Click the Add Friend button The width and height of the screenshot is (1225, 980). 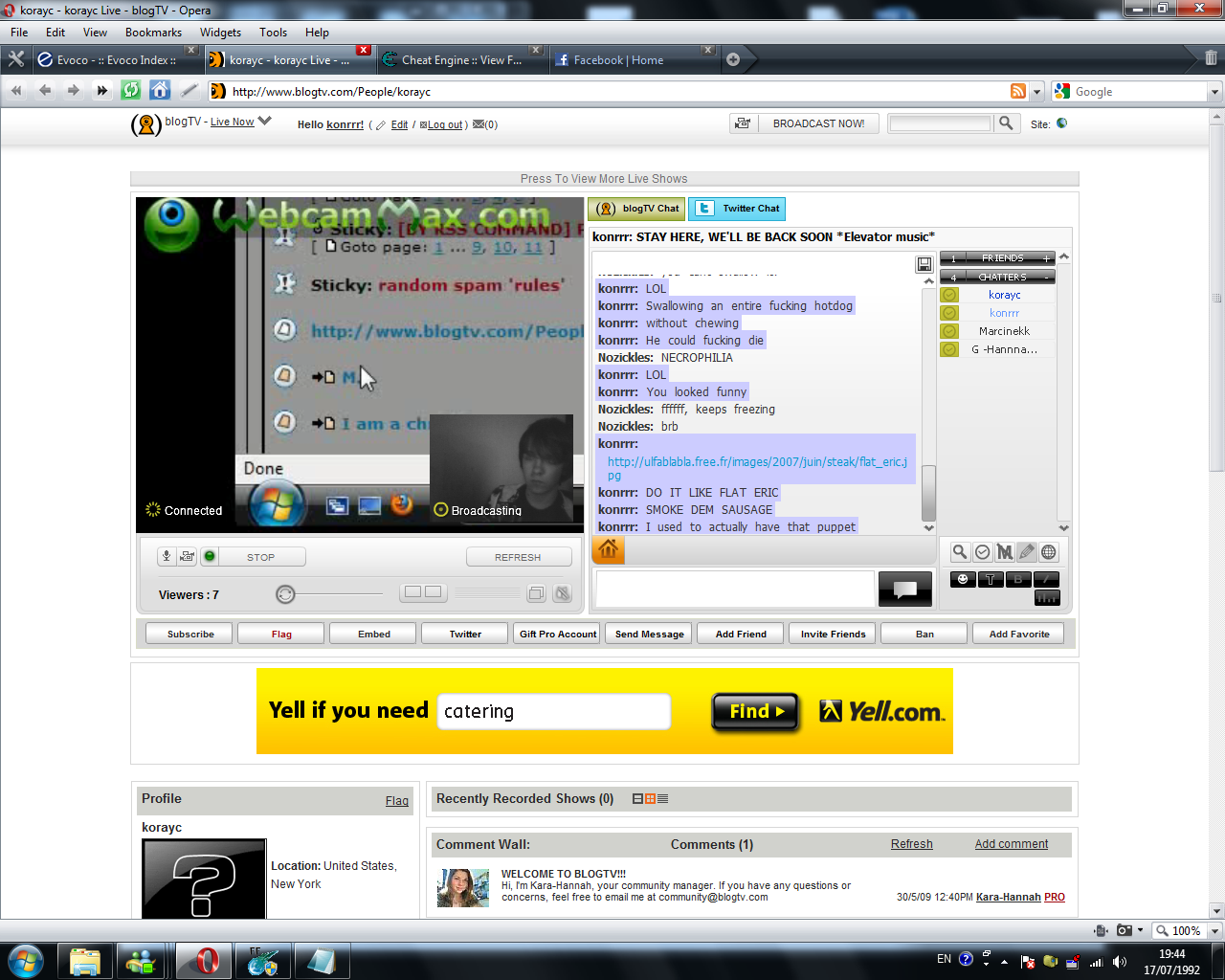(741, 634)
